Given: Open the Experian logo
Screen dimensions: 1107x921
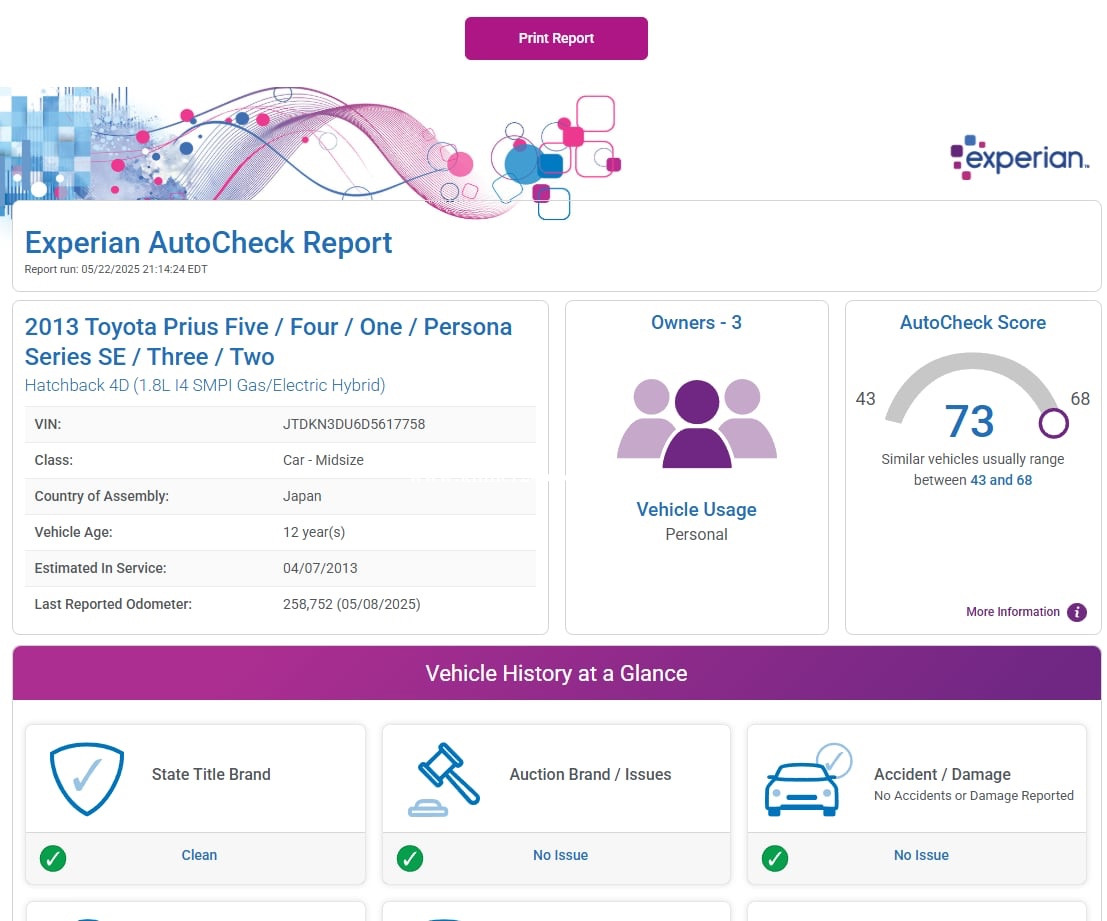Looking at the screenshot, I should coord(1019,157).
